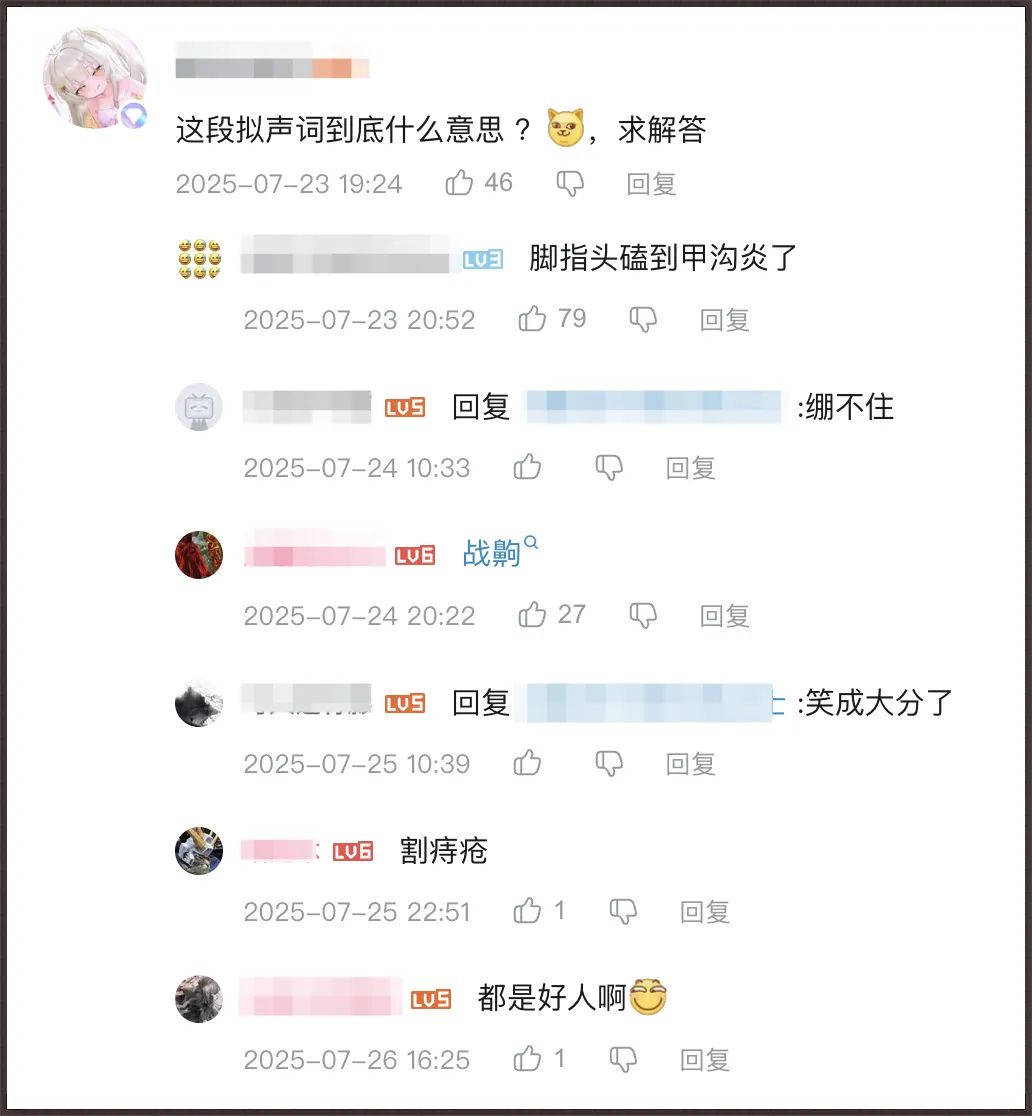Screen dimensions: 1032x1116
Task: Open the blurred mentioned user in 绷不住 reply
Action: pyautogui.click(x=652, y=407)
